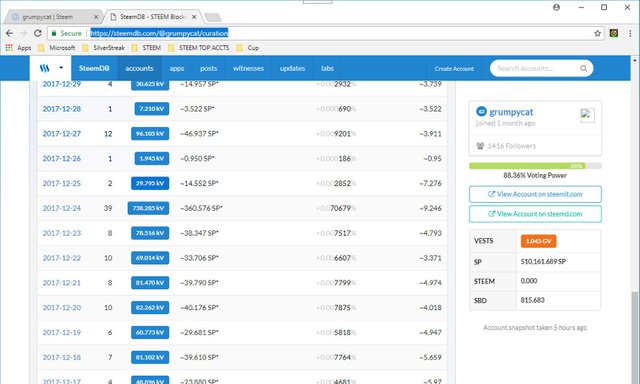This screenshot has width=640, height=384.
Task: Click the 7.210 kV badge
Action: pos(151,109)
